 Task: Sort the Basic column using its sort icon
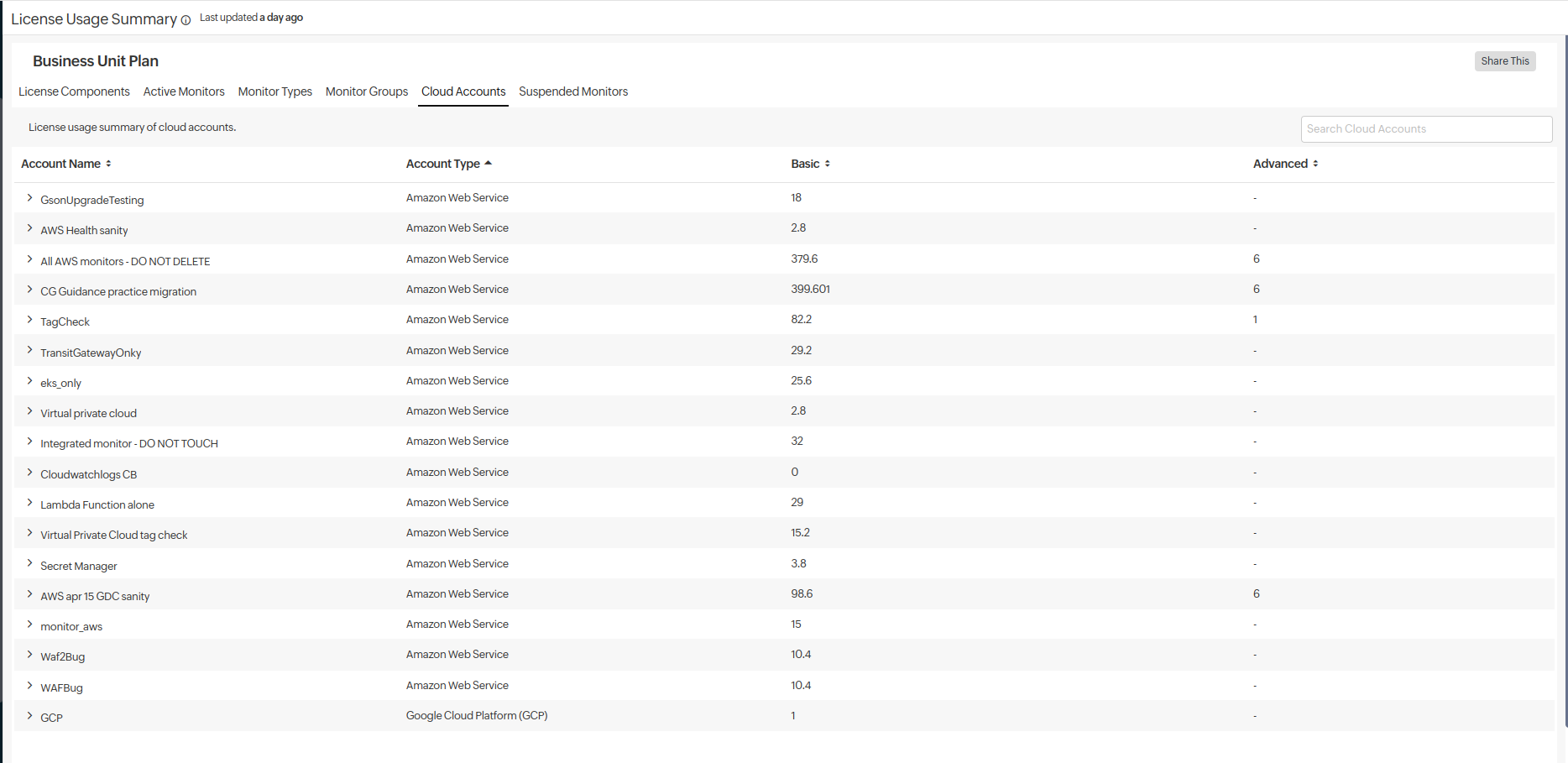click(827, 164)
